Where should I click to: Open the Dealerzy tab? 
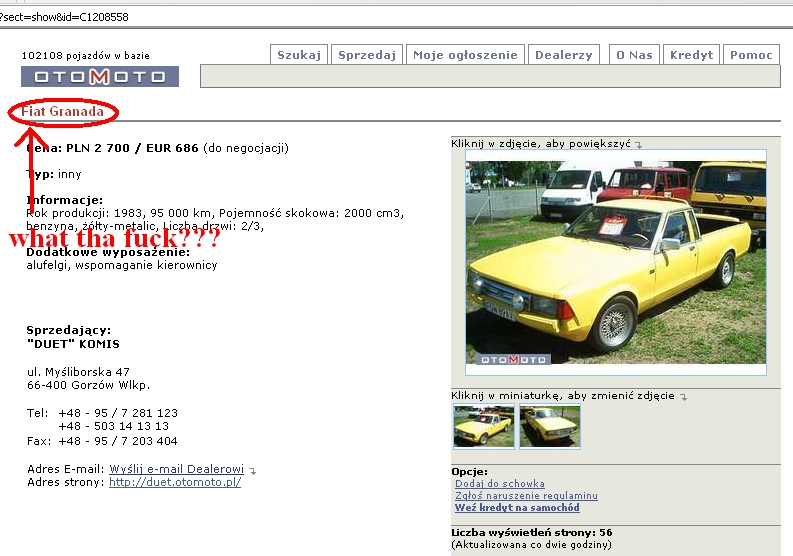(563, 55)
